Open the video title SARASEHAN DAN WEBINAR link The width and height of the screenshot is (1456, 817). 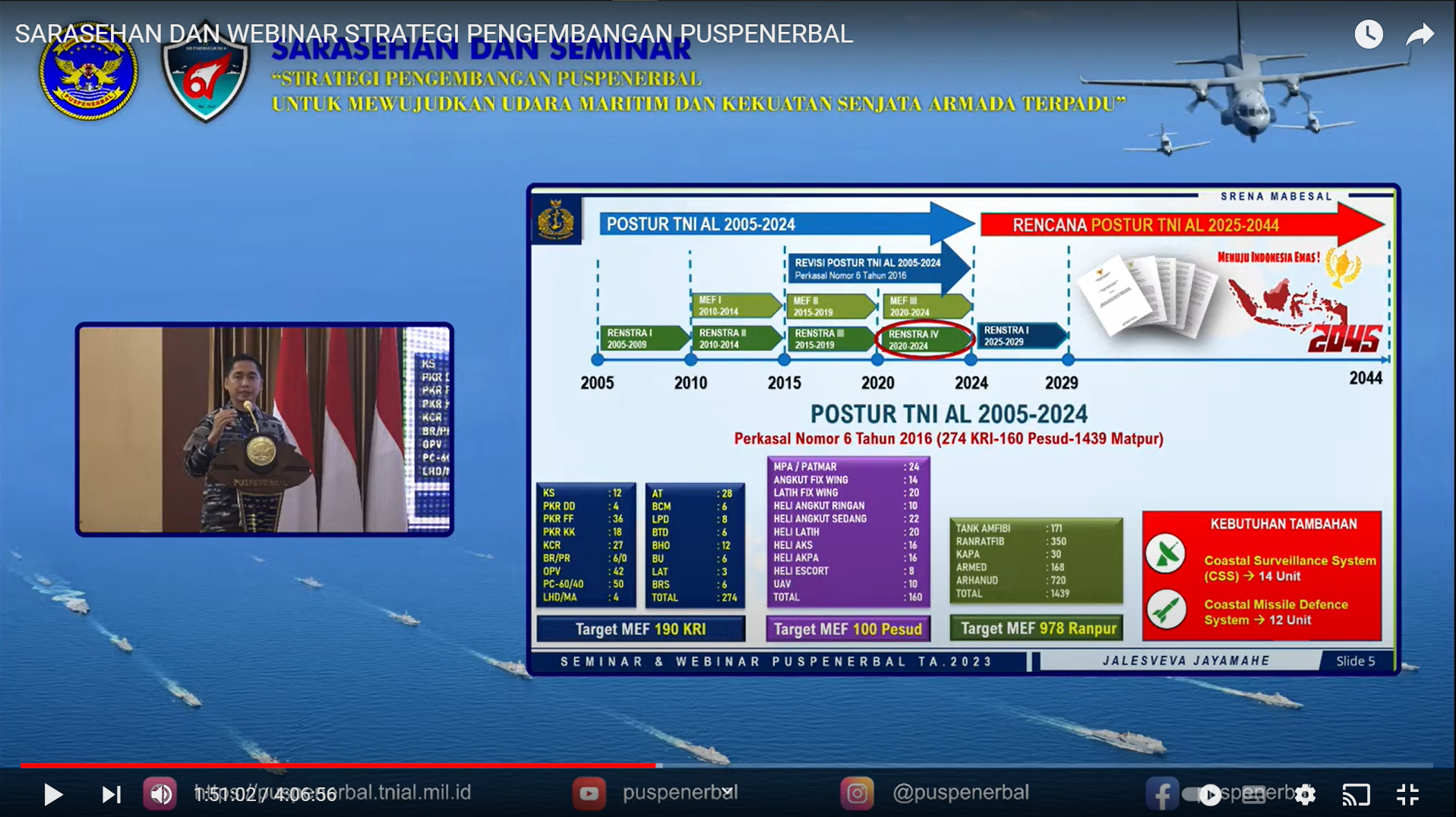(434, 34)
